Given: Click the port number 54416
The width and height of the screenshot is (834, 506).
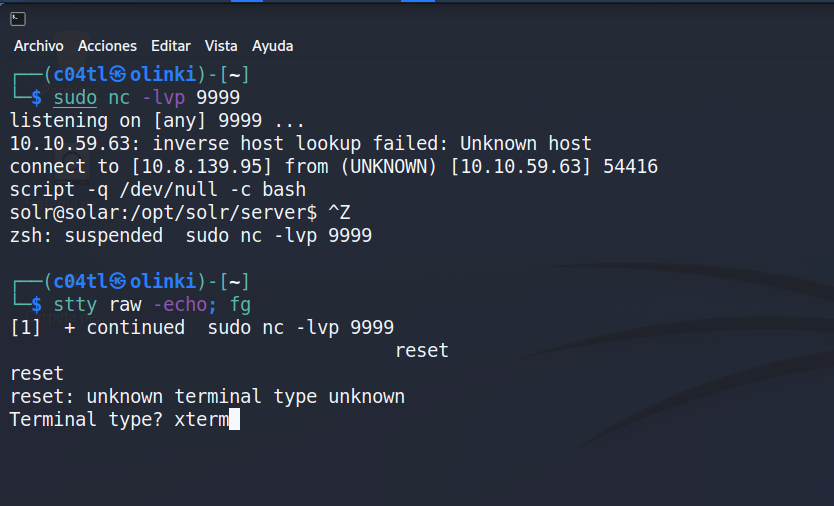Looking at the screenshot, I should point(630,166).
